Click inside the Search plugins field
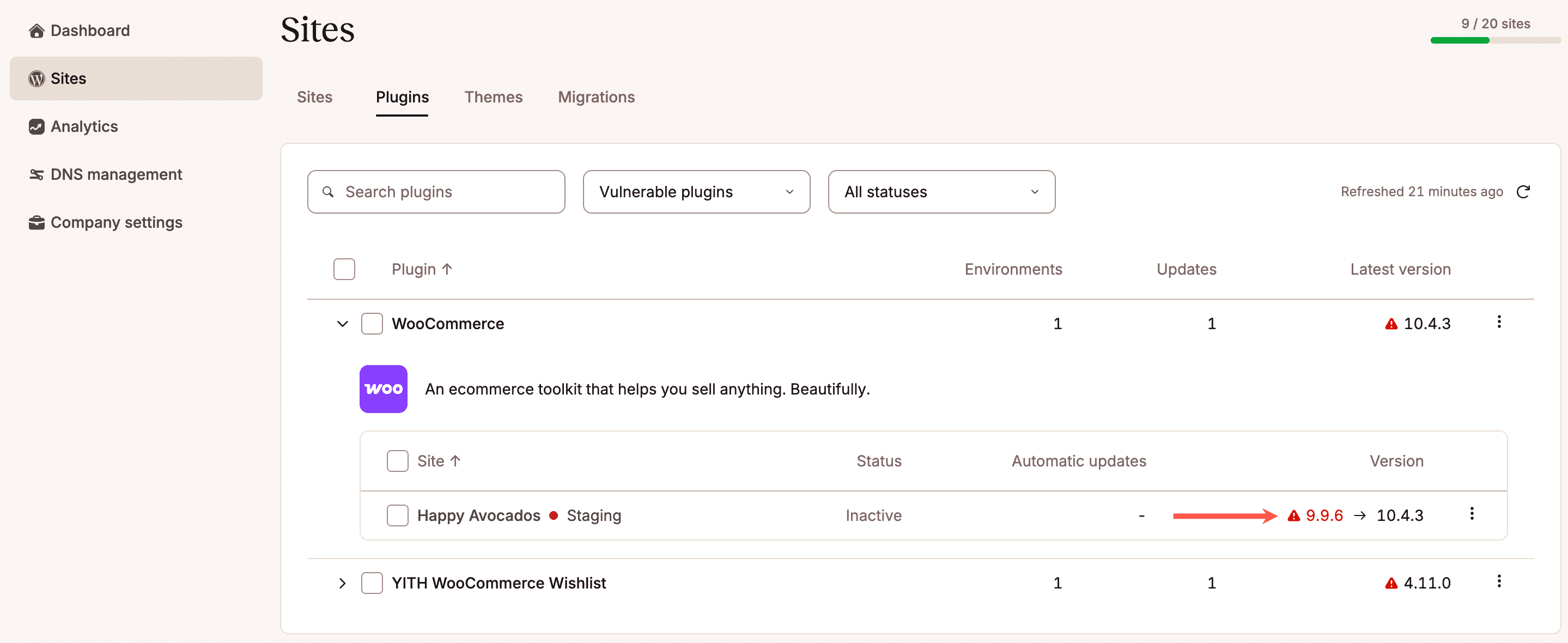Image resolution: width=1568 pixels, height=643 pixels. [x=436, y=192]
